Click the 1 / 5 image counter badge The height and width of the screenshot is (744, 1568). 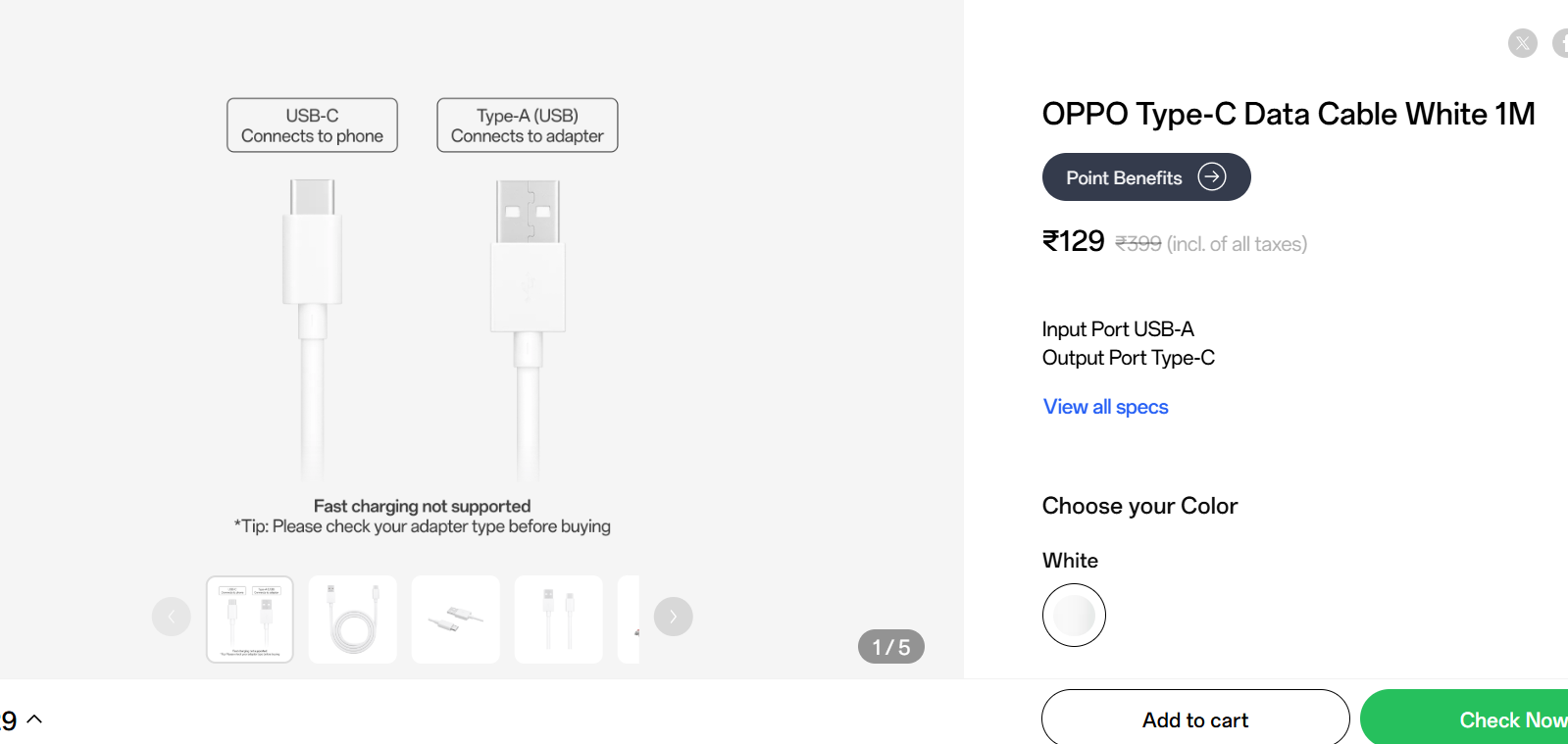pyautogui.click(x=891, y=647)
